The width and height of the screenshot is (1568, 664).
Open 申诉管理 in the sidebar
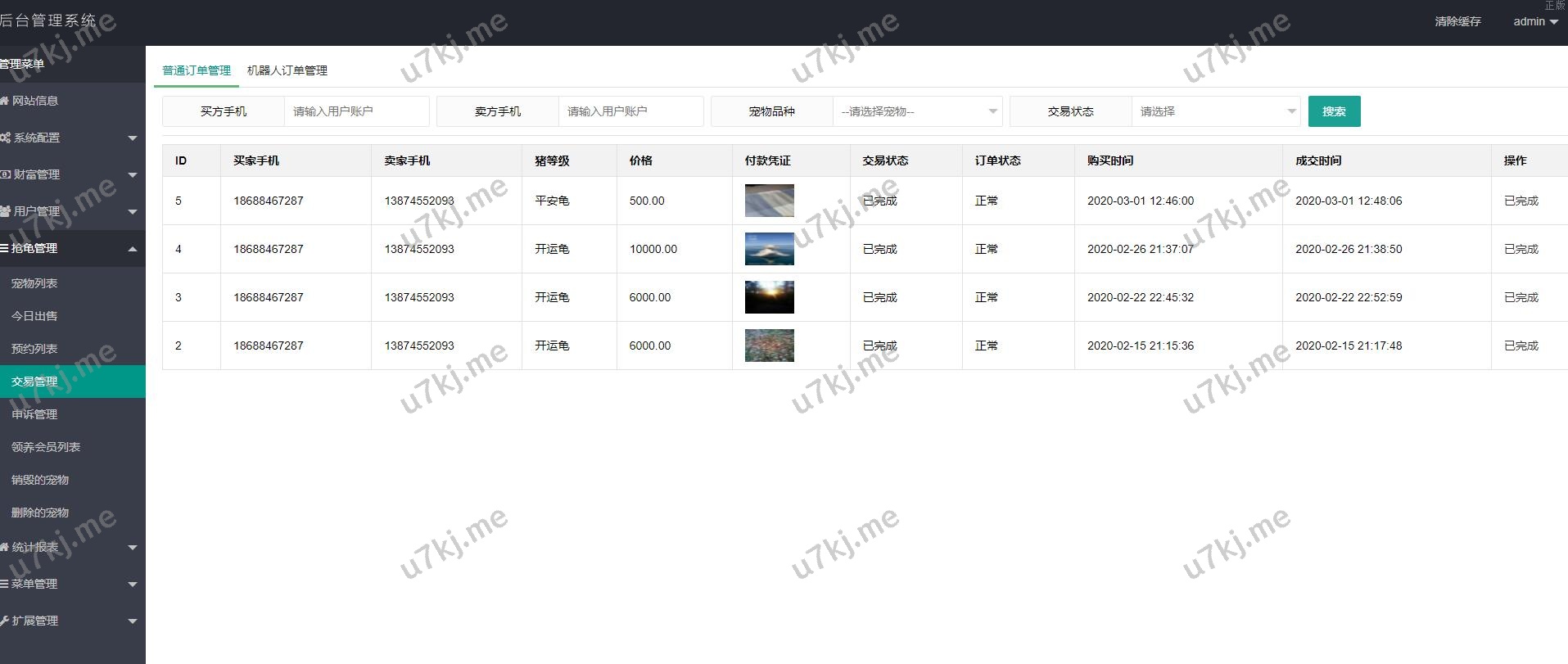pos(34,414)
